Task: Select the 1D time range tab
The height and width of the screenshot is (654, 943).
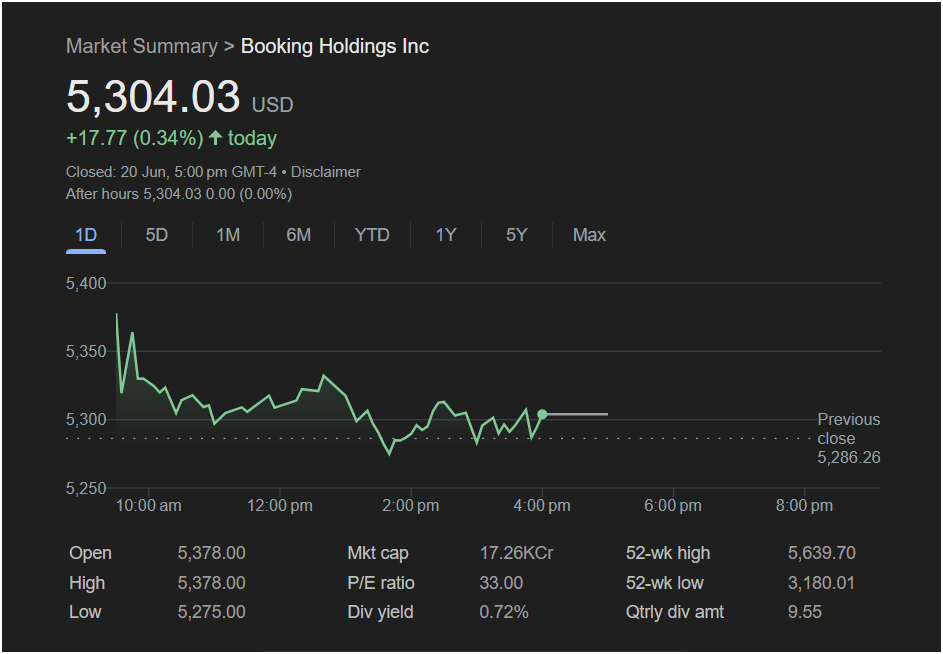Action: click(86, 235)
